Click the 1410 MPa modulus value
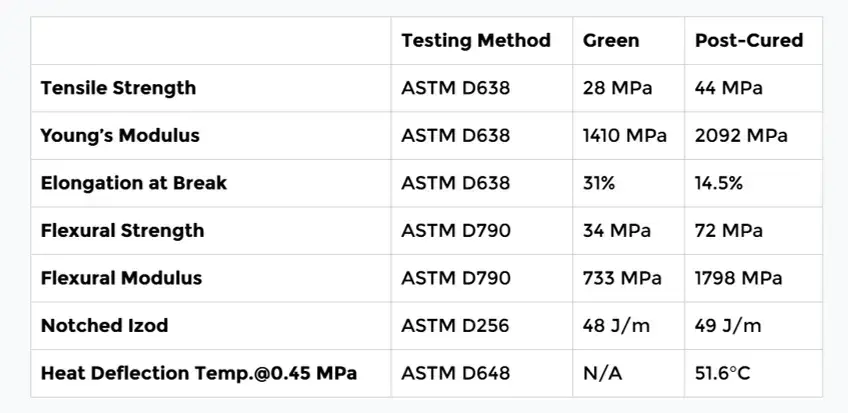This screenshot has width=848, height=413. pyautogui.click(x=625, y=135)
